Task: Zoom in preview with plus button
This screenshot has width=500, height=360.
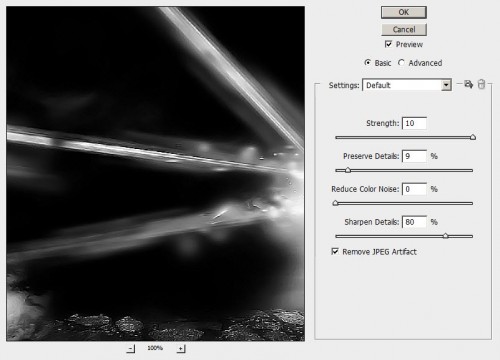Action: pos(181,349)
